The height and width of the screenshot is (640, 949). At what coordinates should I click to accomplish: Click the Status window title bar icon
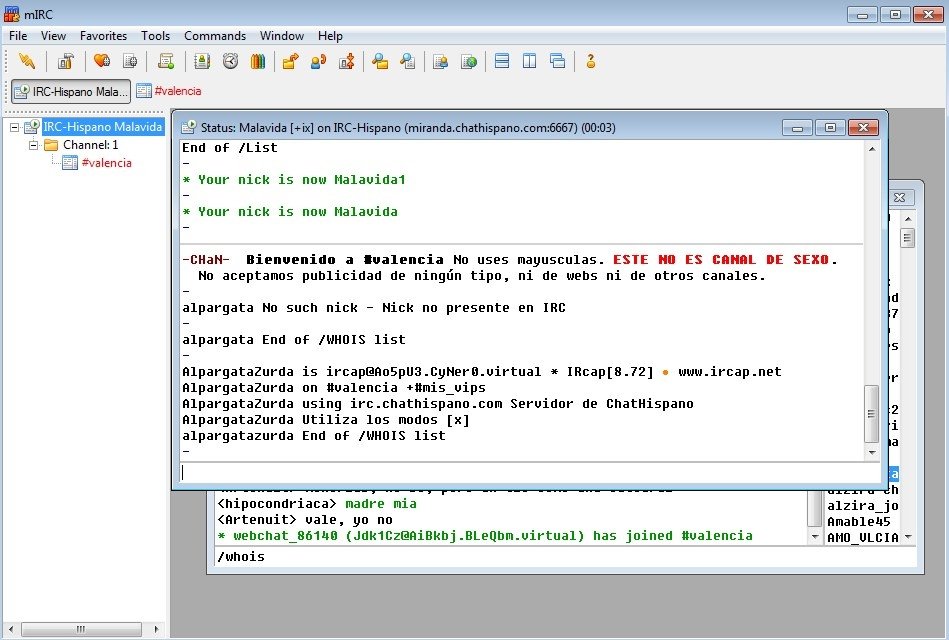pyautogui.click(x=189, y=127)
